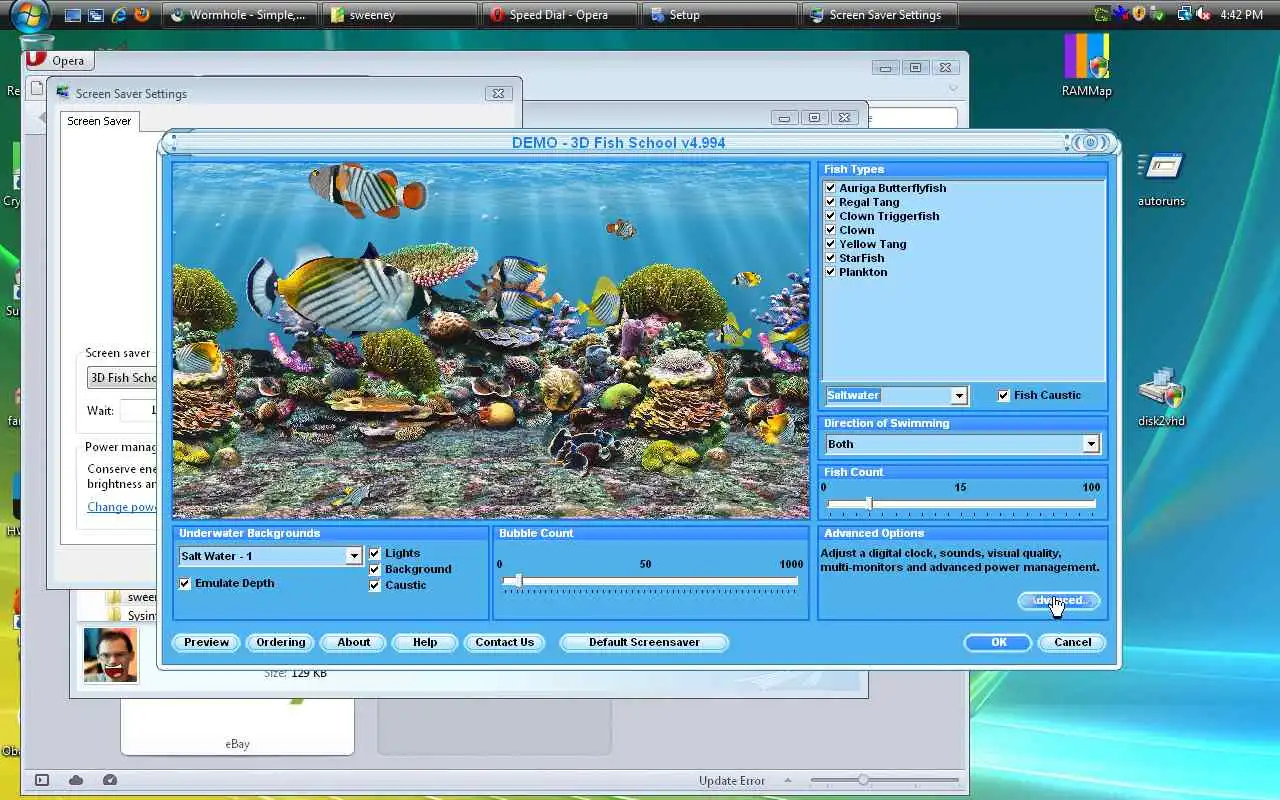Click the Opera menu button

(59, 61)
